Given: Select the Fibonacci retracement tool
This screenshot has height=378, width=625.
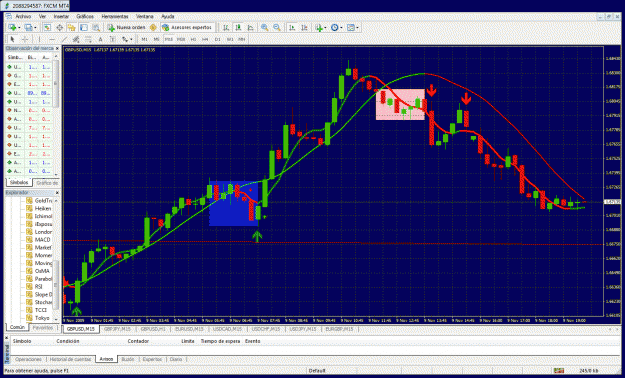Looking at the screenshot, I should tap(88, 39).
